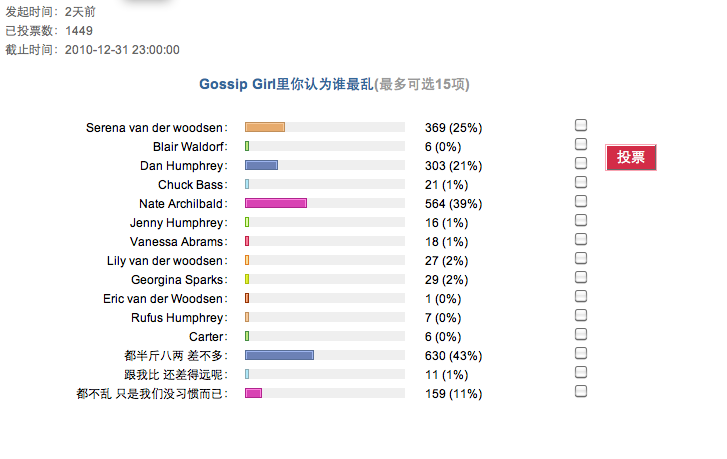Click the orange Serena result bar
The width and height of the screenshot is (727, 459).
(x=265, y=127)
